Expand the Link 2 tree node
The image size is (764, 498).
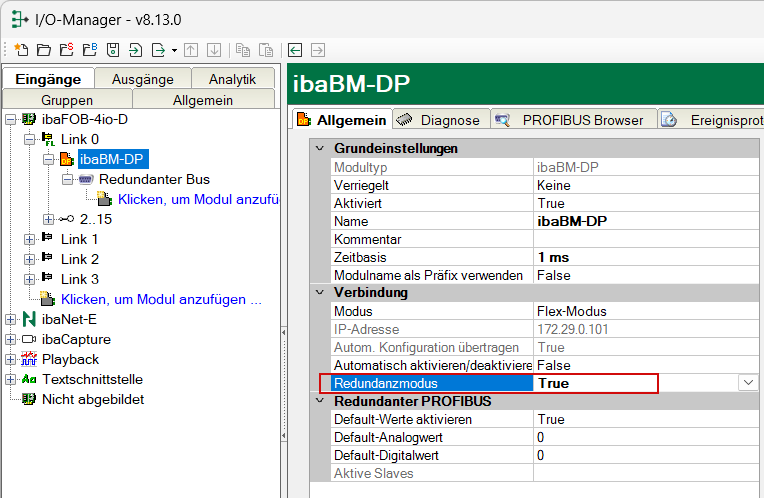click(x=29, y=259)
